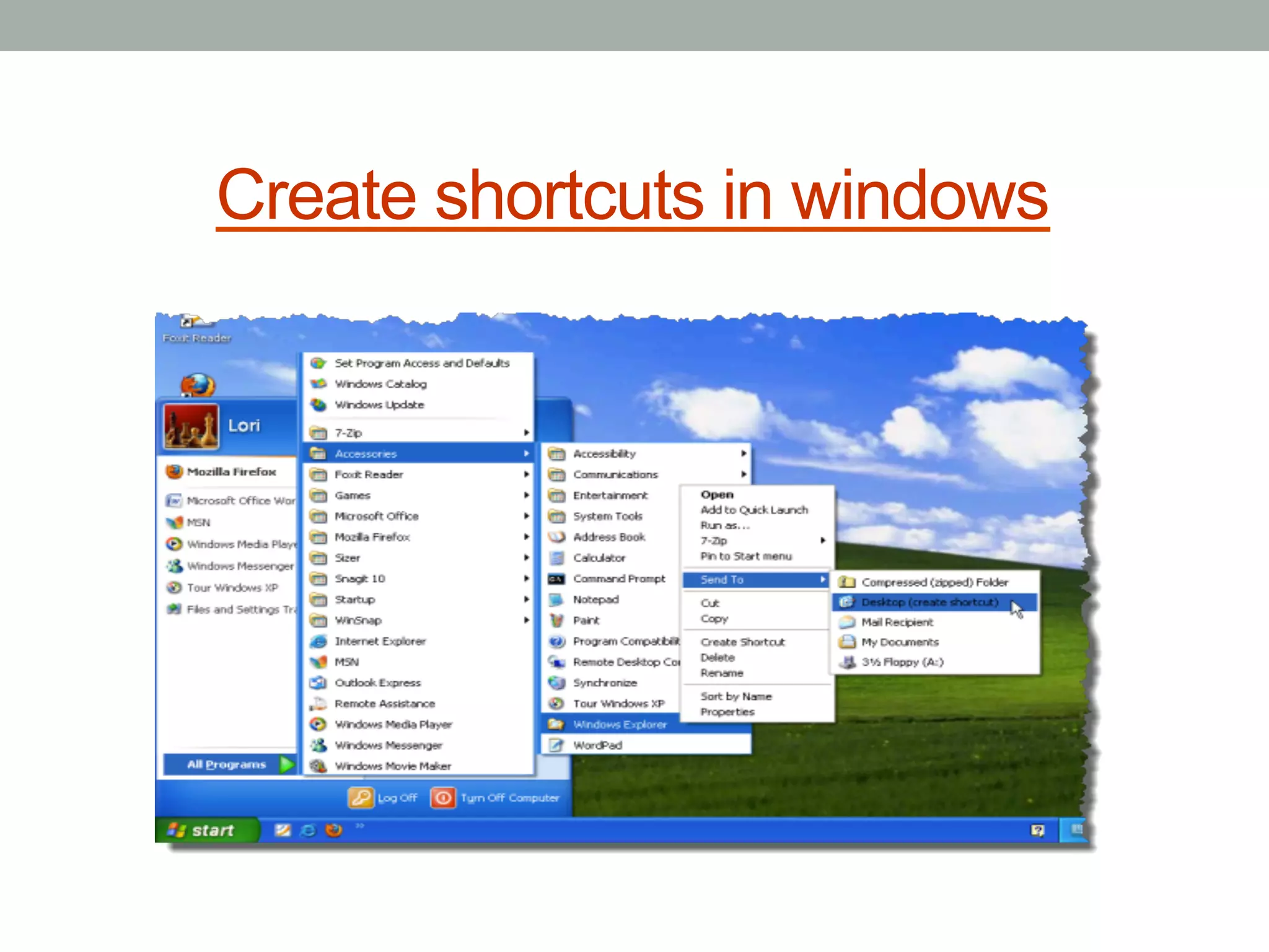Open WordPad icon

pos(557,745)
